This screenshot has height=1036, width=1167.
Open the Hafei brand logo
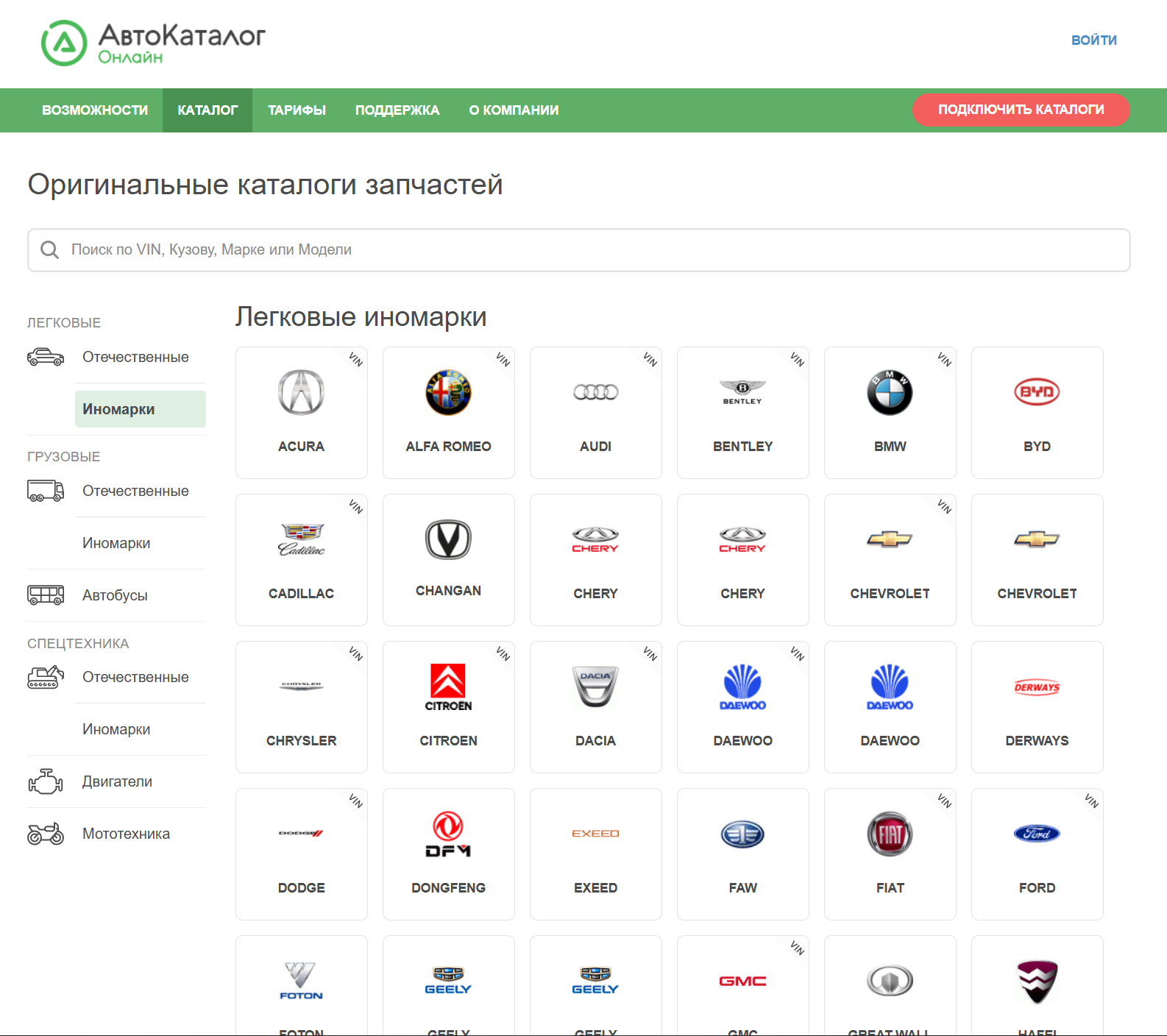1037,982
